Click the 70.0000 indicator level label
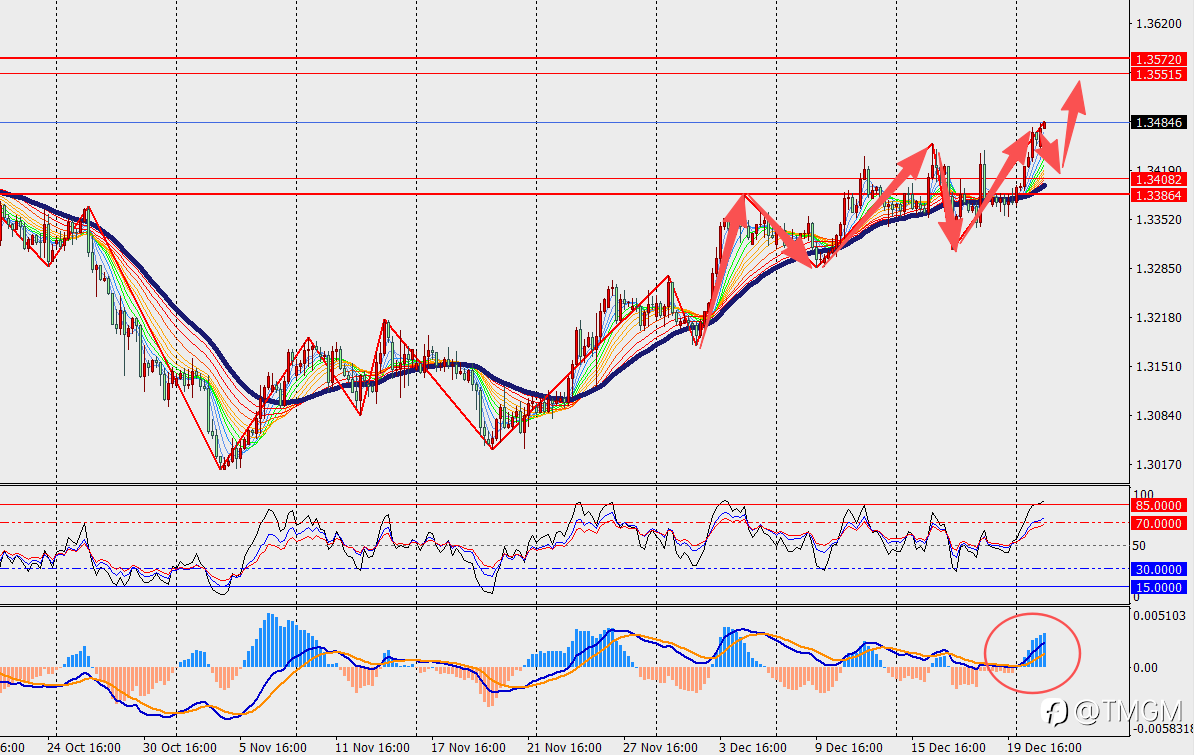Viewport: 1195px width, 755px height. [1158, 523]
